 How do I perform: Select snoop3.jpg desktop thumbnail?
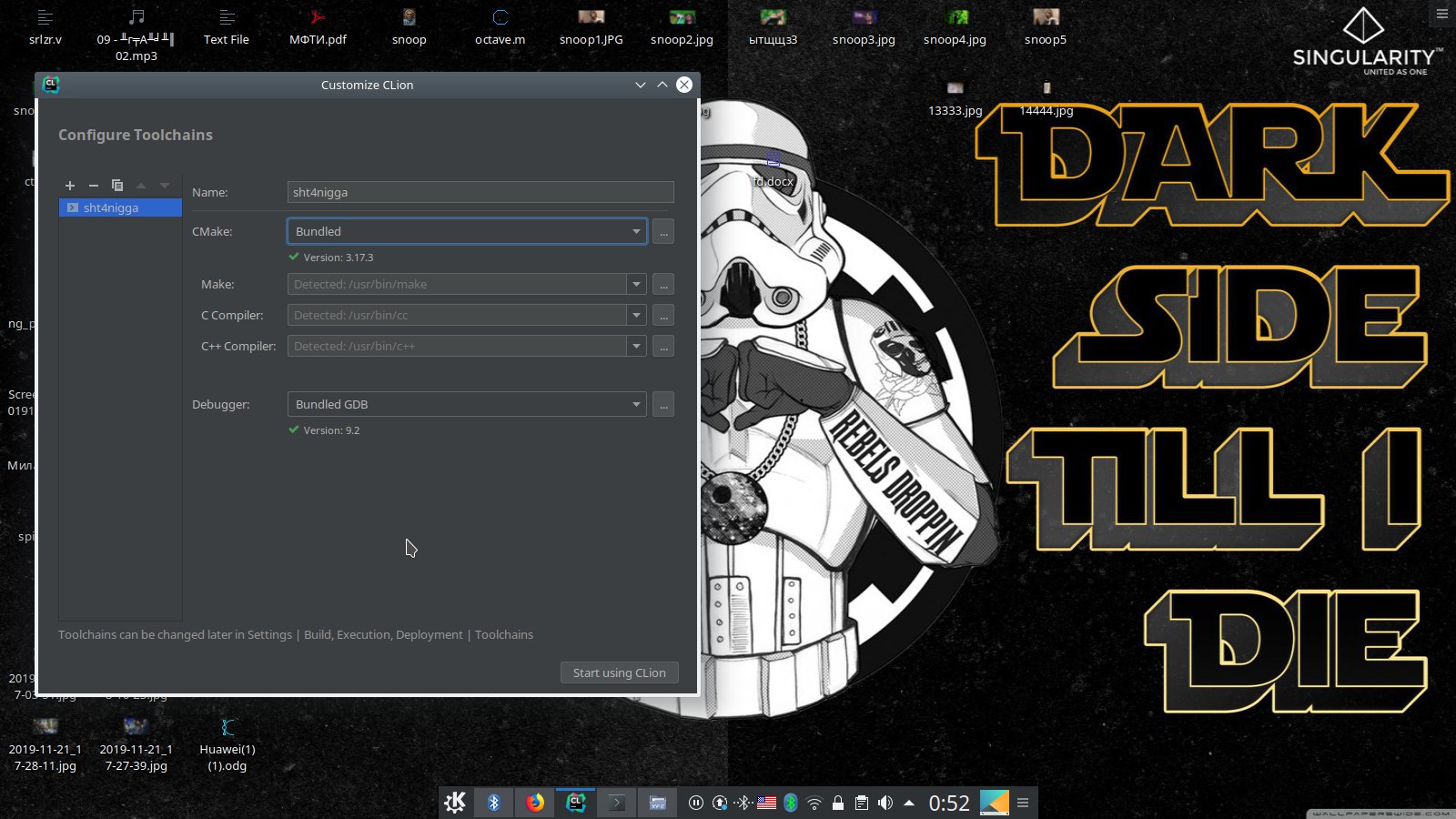coord(864,27)
